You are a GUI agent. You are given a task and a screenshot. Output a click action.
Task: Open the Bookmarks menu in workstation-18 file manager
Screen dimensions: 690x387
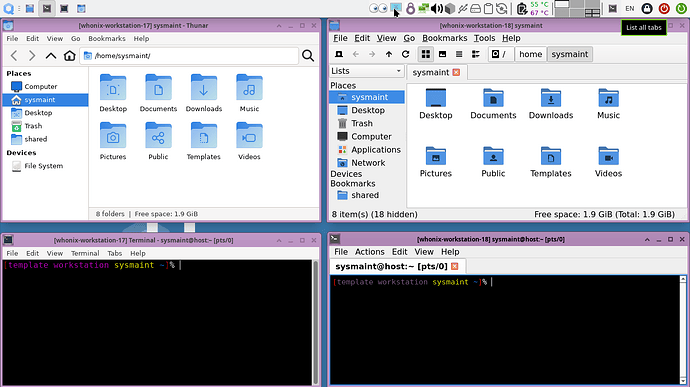(444, 38)
